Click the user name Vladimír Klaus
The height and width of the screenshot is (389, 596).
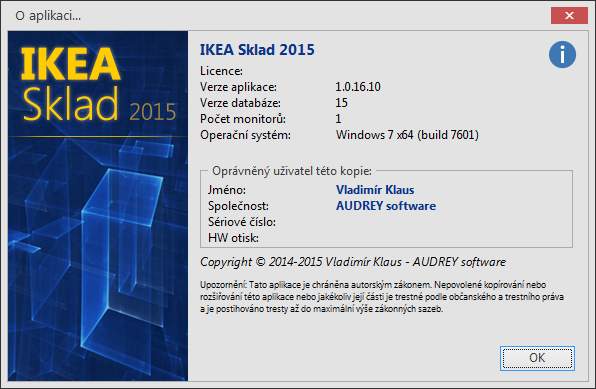375,190
